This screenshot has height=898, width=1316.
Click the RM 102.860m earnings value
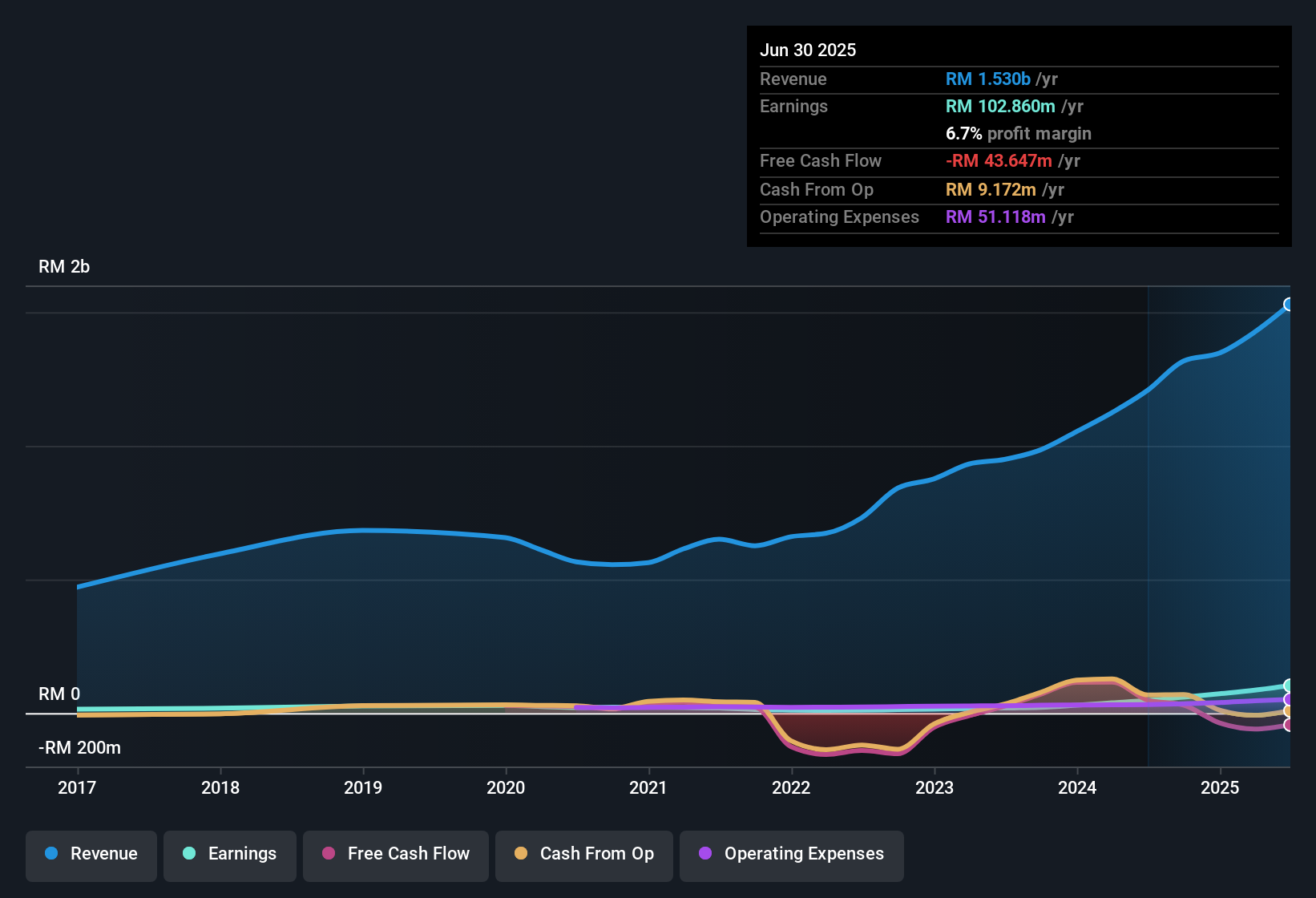[1000, 106]
